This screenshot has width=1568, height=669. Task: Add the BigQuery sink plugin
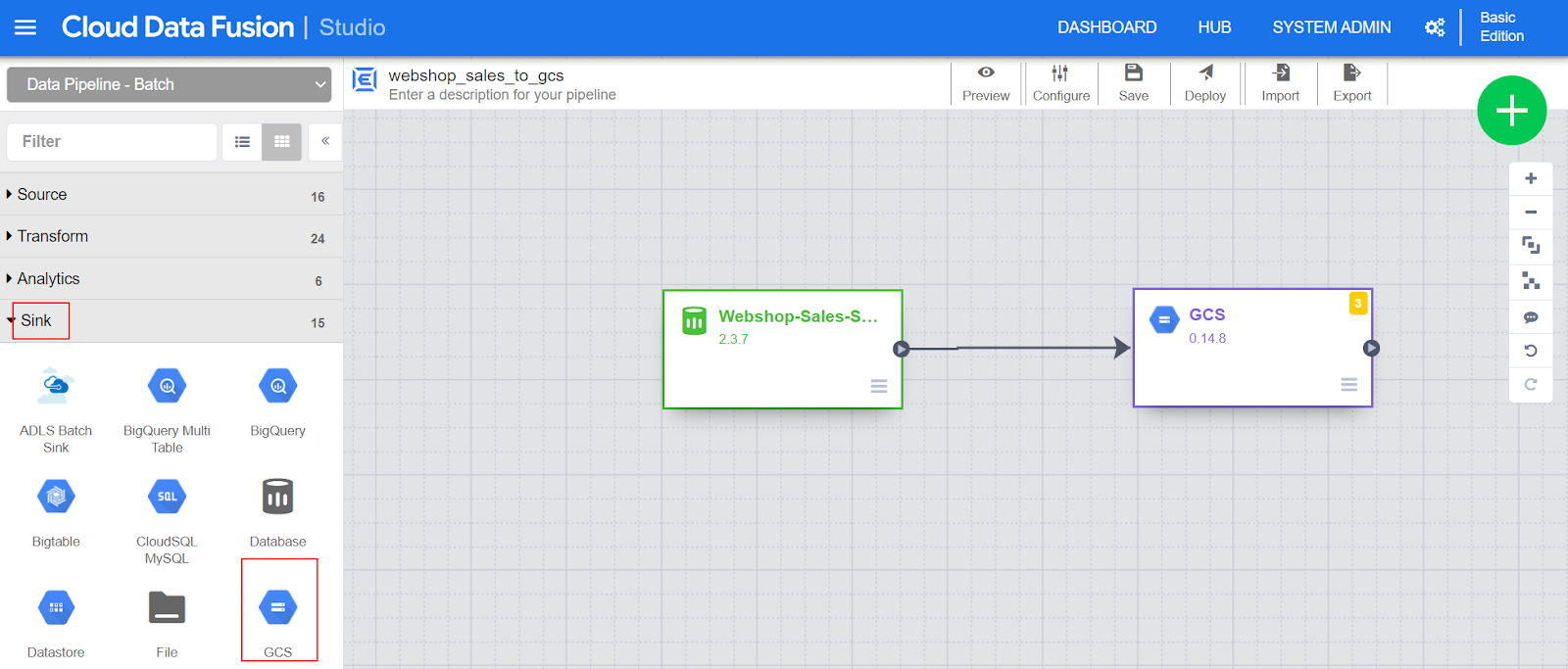click(x=278, y=403)
